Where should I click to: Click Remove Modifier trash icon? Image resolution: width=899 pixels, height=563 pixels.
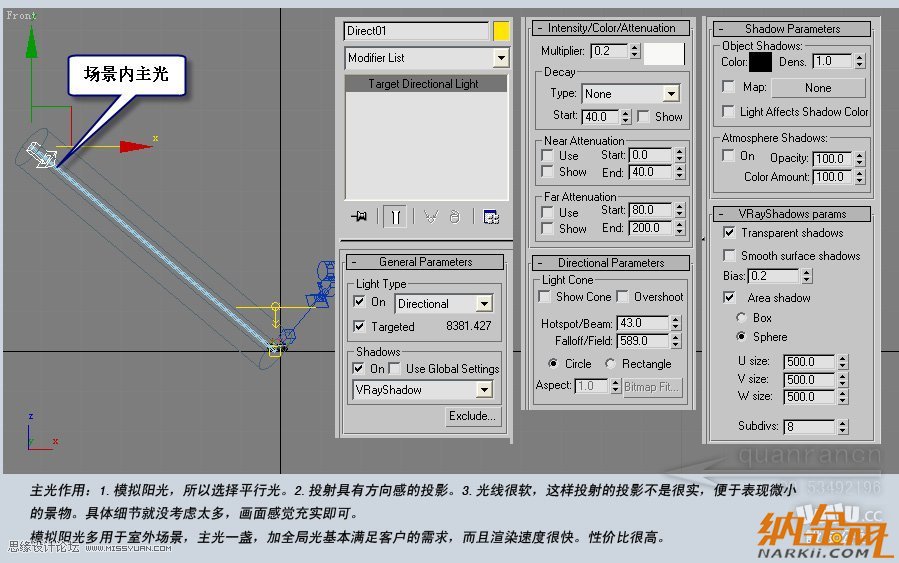pyautogui.click(x=455, y=217)
